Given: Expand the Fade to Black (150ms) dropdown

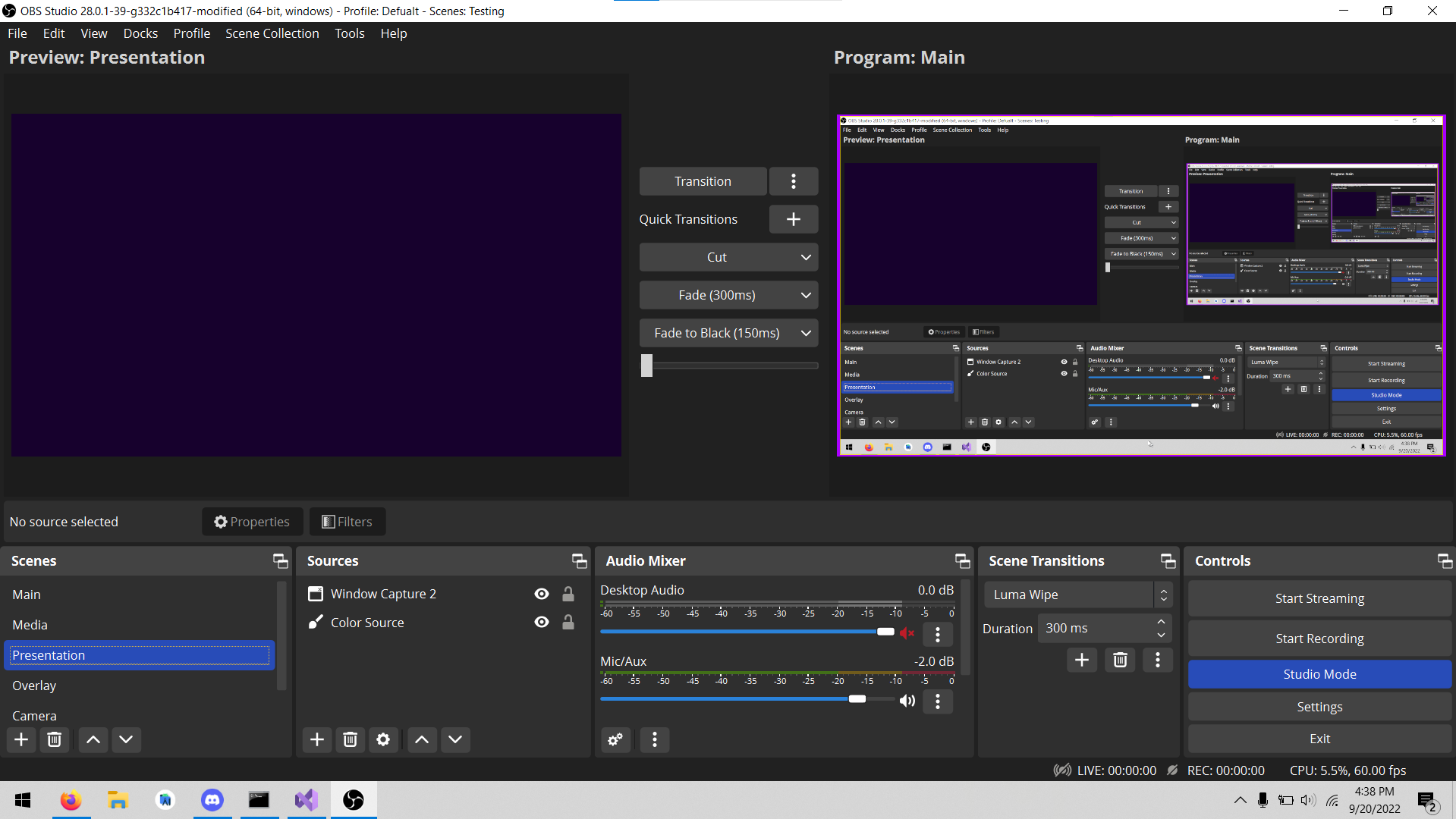Looking at the screenshot, I should (806, 333).
